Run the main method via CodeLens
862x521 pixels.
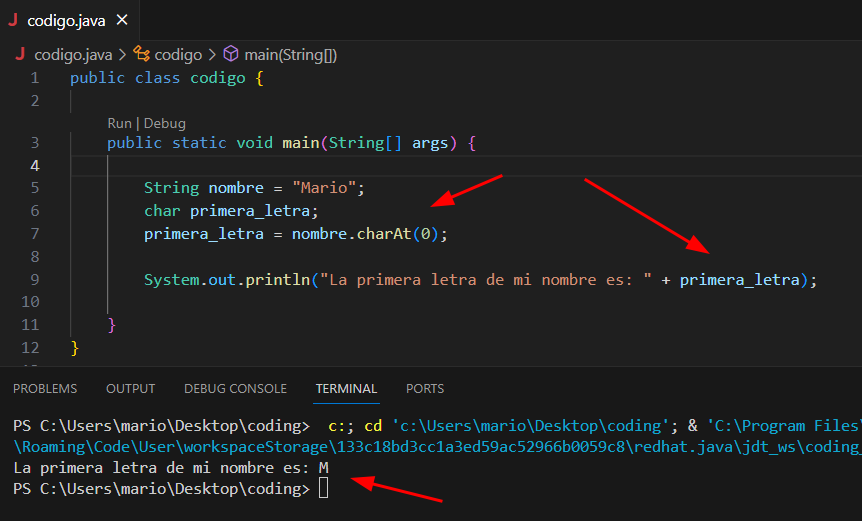[119, 123]
